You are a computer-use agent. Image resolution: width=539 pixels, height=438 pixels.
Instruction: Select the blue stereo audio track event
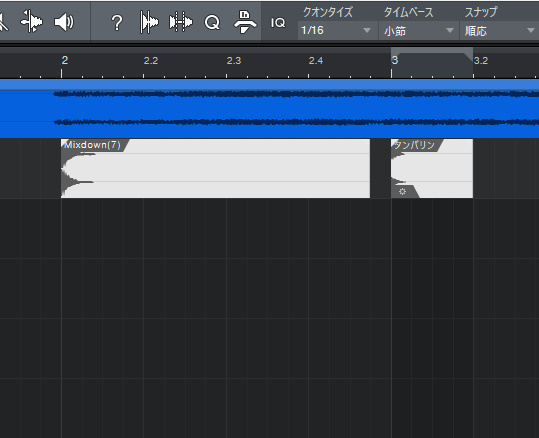coord(270,109)
